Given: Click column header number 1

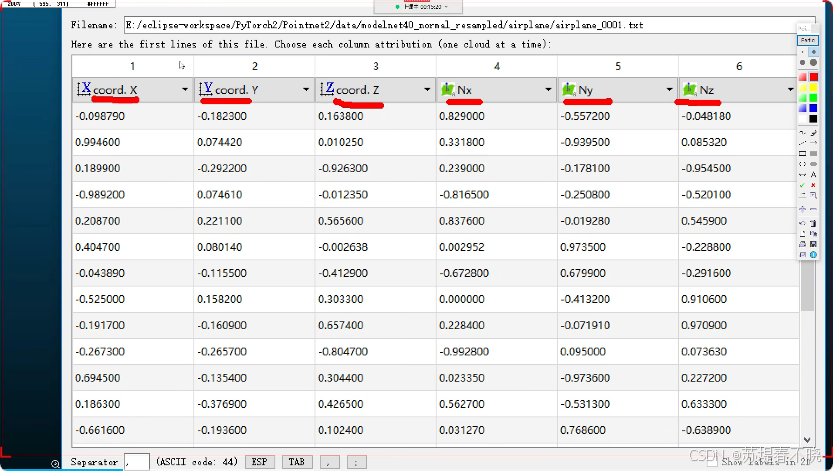Looking at the screenshot, I should 132,66.
